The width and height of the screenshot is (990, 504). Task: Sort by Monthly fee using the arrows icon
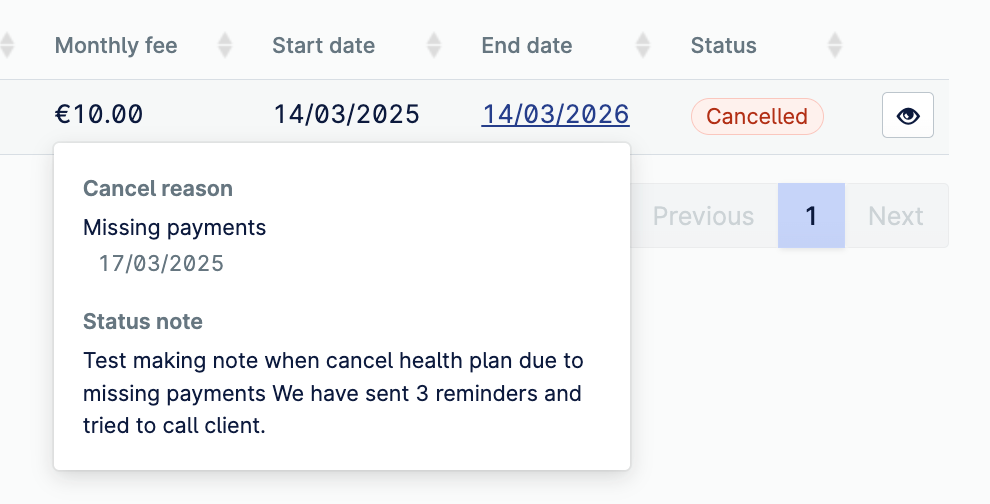pos(225,45)
